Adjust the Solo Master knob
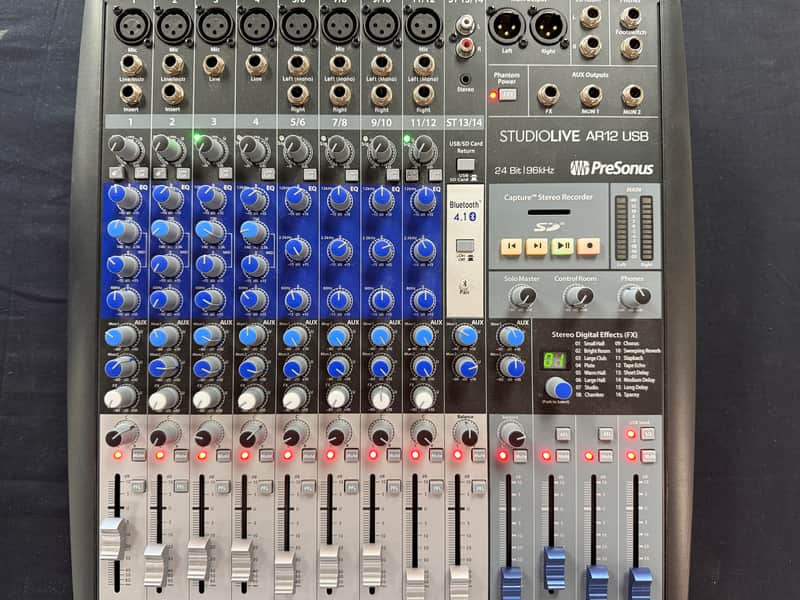The image size is (800, 600). tap(523, 296)
